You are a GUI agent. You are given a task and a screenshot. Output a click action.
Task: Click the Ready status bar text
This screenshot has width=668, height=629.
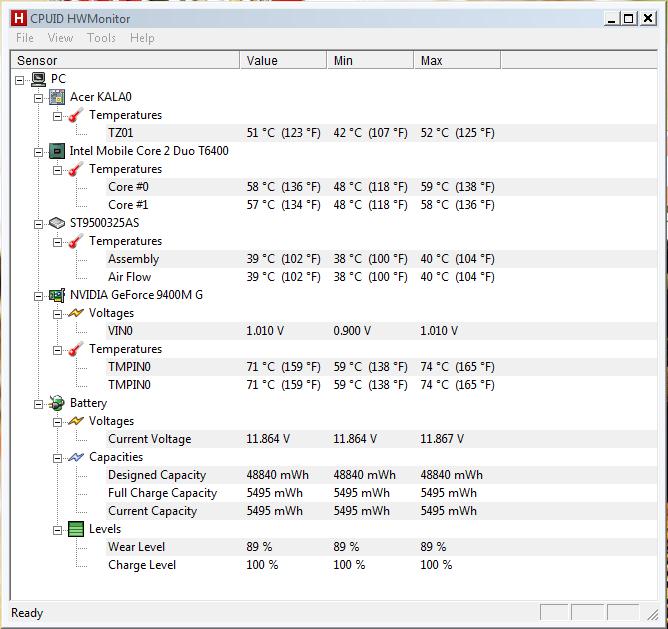point(27,613)
